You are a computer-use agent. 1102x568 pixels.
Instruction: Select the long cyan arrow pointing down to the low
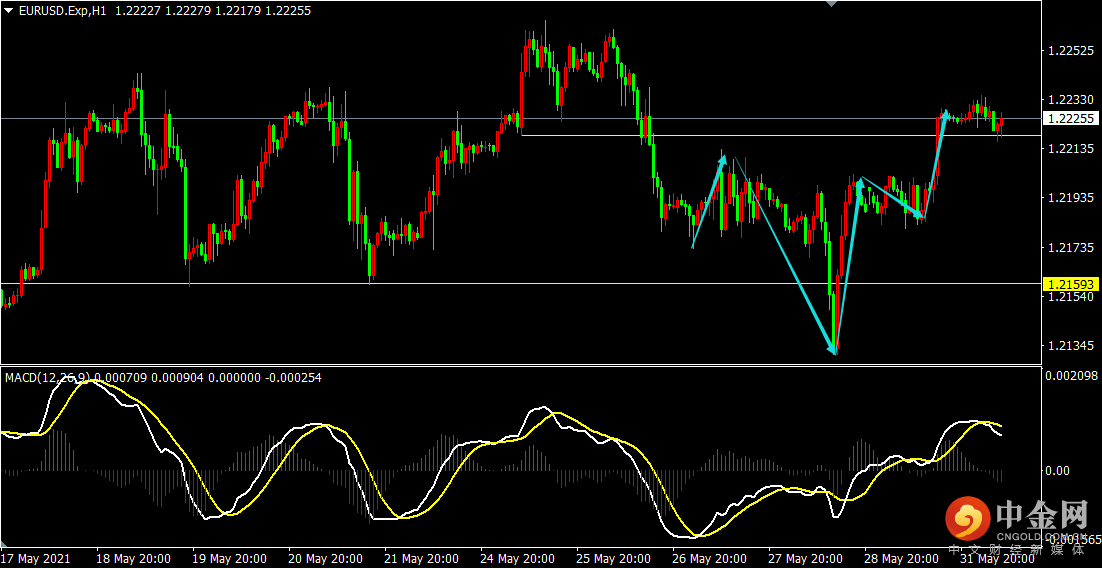(784, 255)
